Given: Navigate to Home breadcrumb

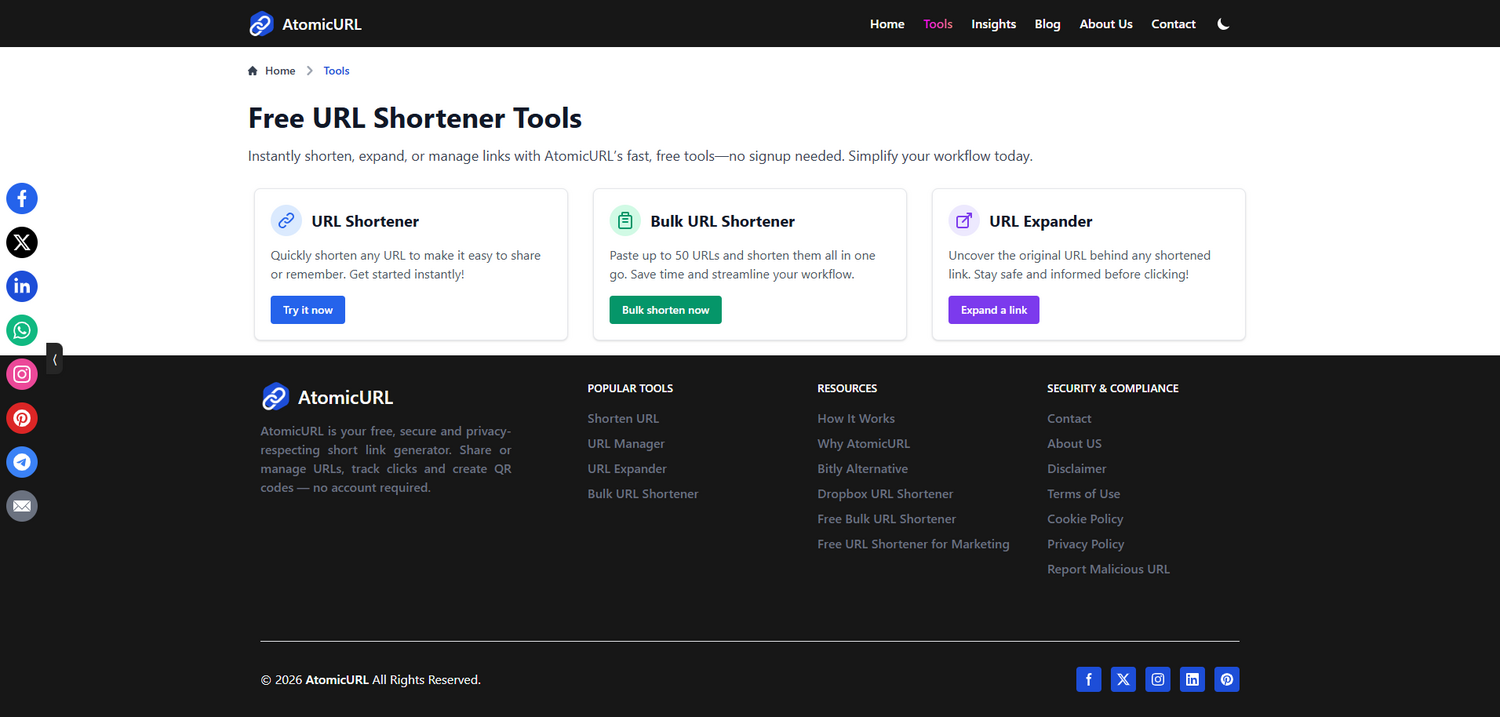Looking at the screenshot, I should [279, 71].
